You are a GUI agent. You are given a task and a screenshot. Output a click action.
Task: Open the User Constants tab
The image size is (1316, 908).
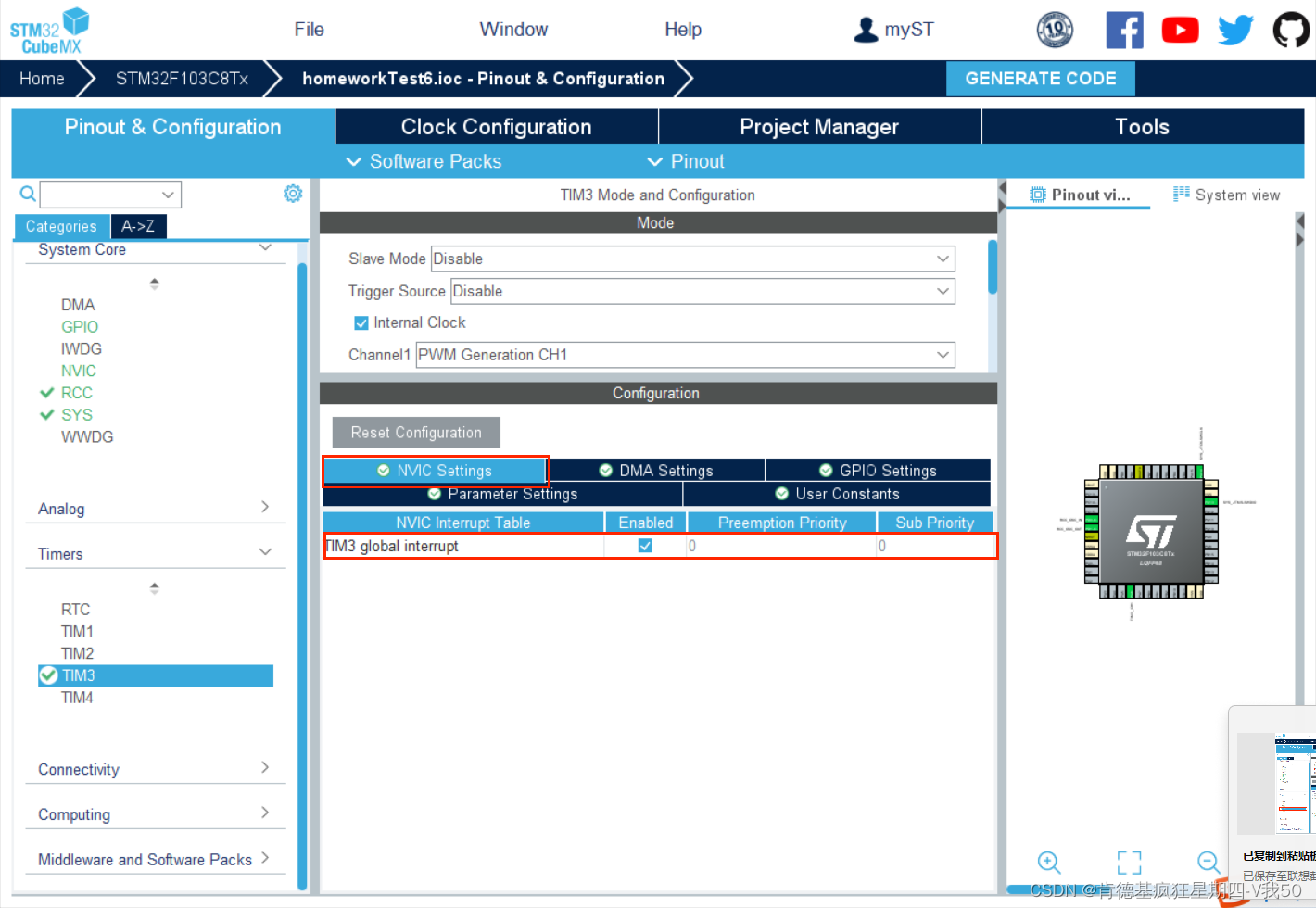pos(838,494)
